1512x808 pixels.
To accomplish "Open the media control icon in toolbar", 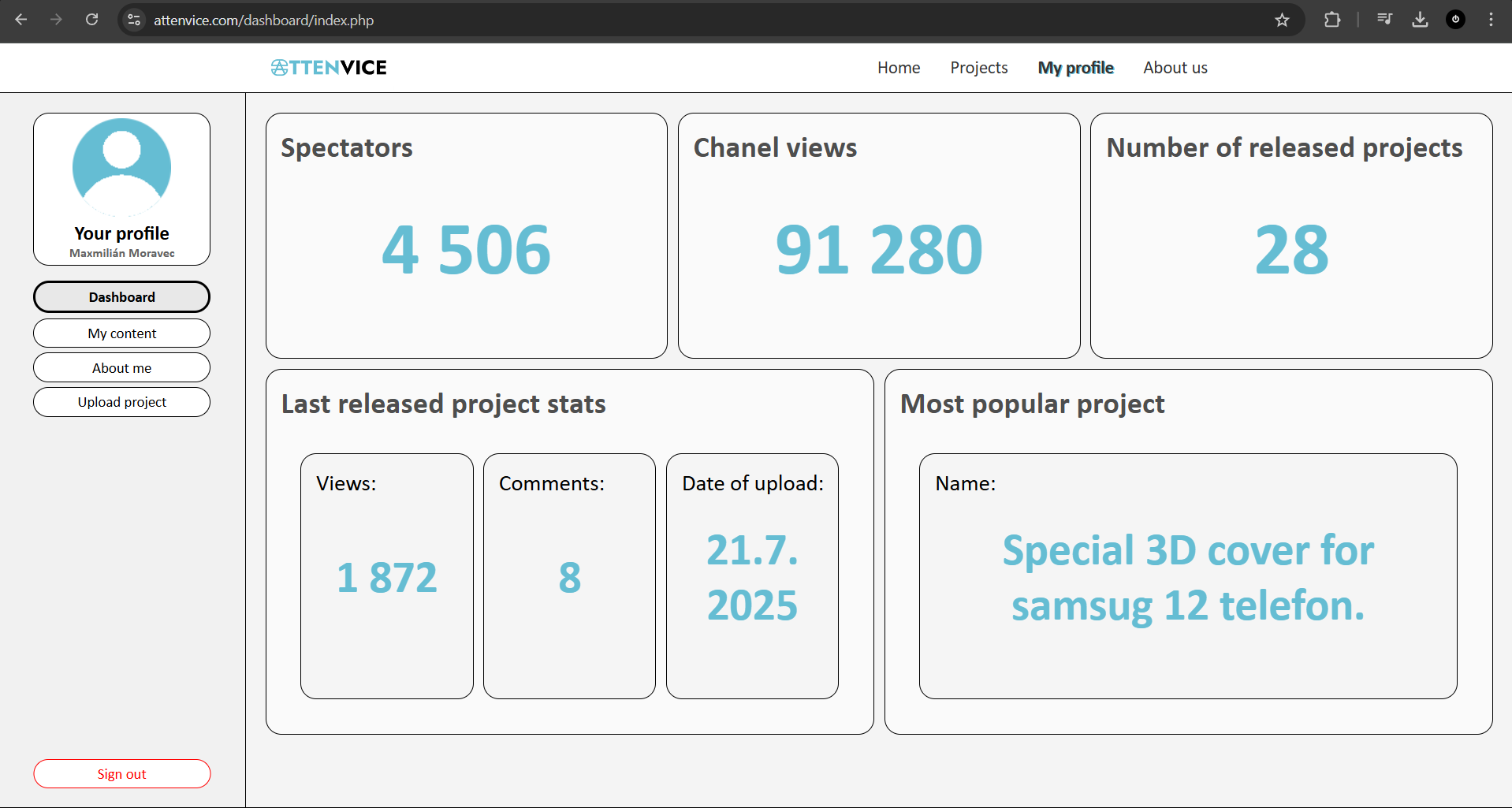I will click(1384, 20).
